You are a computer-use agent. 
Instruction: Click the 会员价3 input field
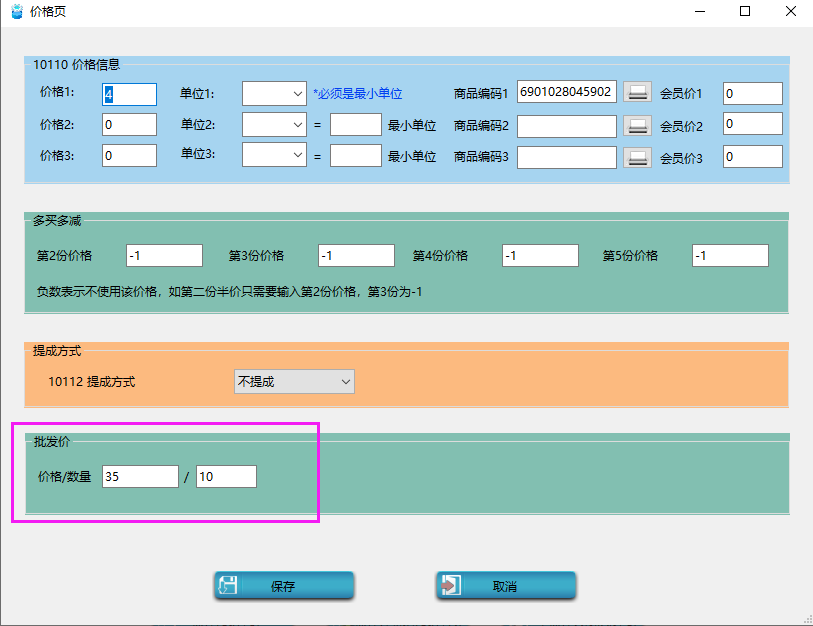point(752,157)
